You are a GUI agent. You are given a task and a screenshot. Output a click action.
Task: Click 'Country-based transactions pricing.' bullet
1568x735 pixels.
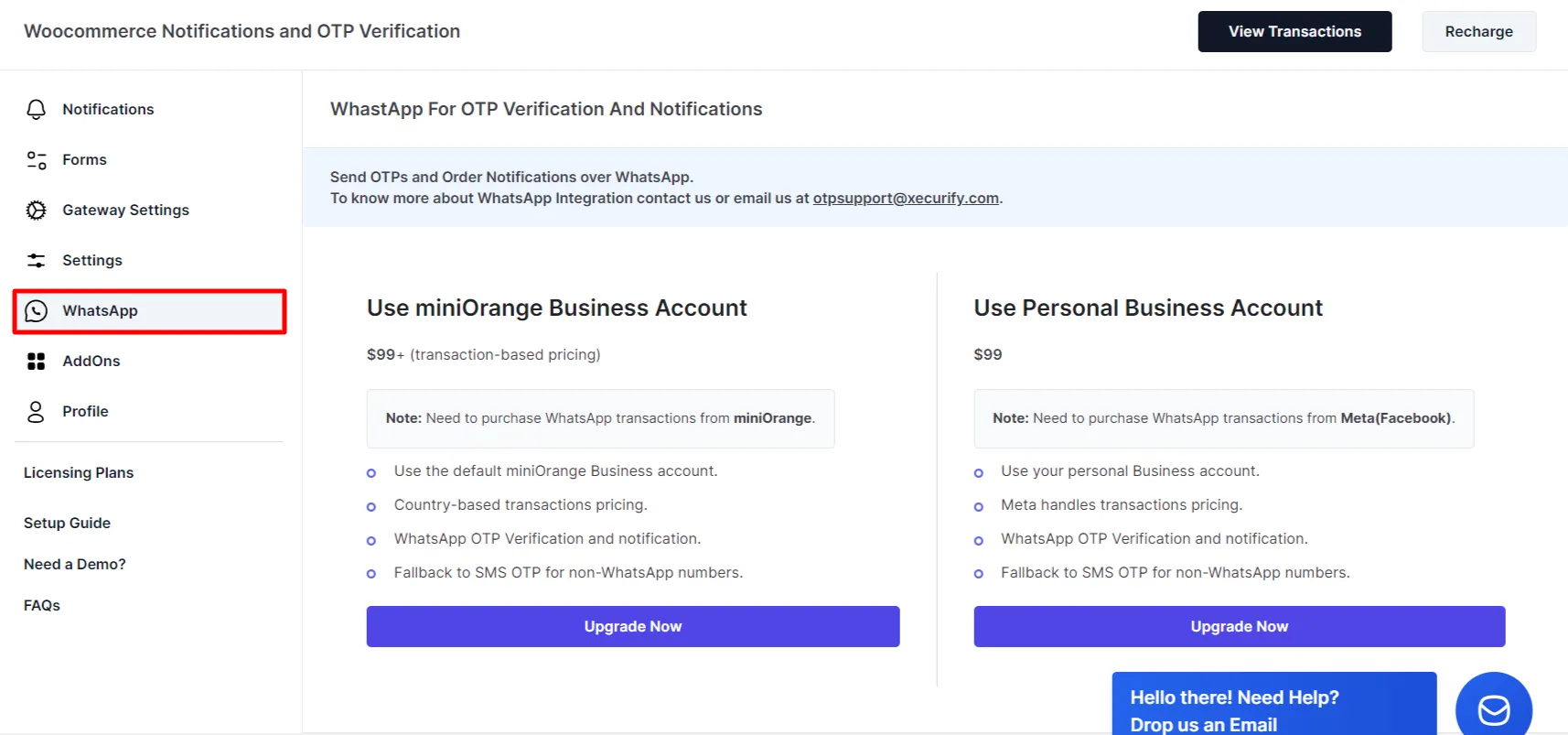tap(521, 504)
